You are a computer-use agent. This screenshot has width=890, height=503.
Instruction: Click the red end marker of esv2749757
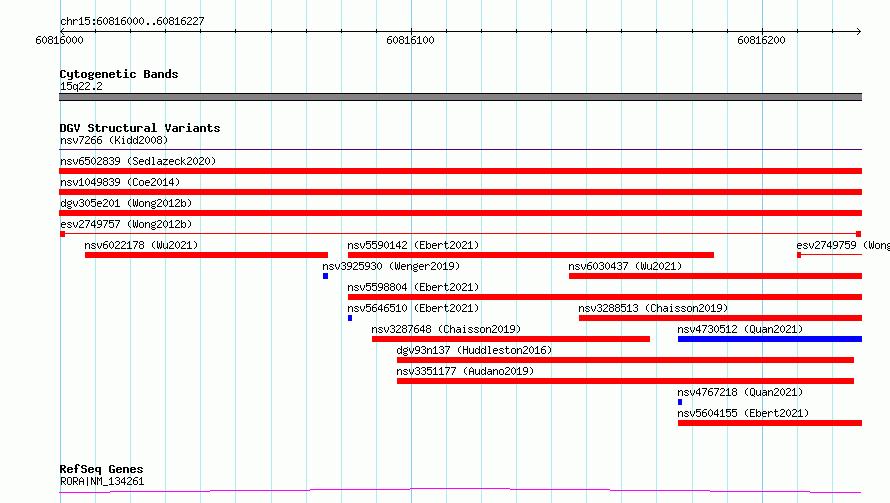[x=859, y=234]
